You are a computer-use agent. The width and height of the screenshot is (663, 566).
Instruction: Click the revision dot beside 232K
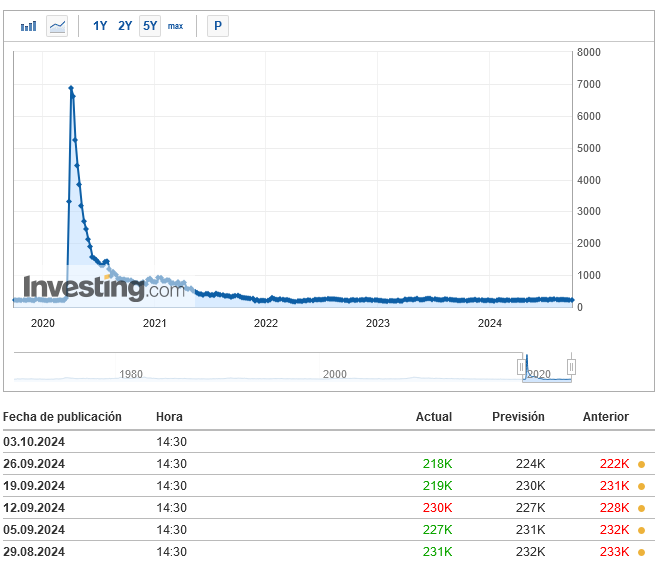pyautogui.click(x=641, y=530)
